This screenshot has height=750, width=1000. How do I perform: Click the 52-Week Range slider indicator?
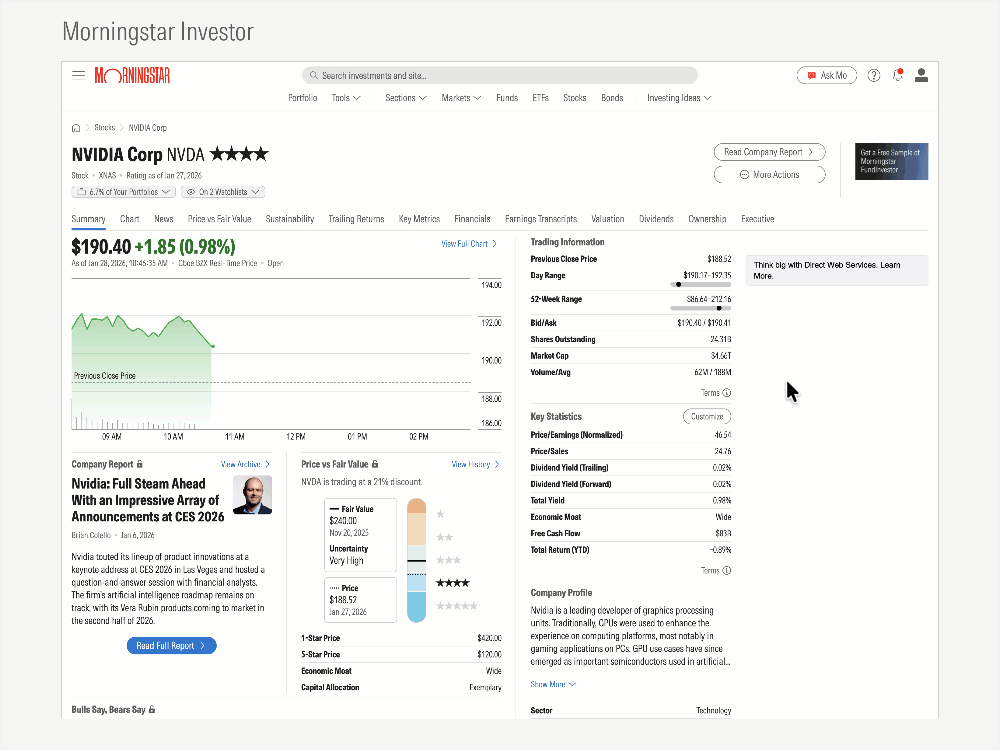point(719,308)
